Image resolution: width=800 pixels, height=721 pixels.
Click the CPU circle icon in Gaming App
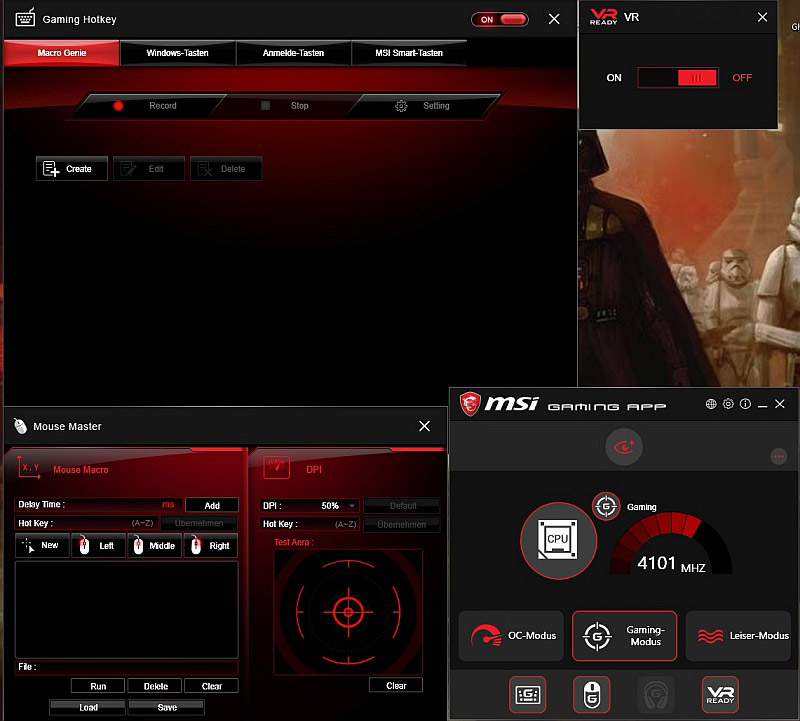(558, 540)
